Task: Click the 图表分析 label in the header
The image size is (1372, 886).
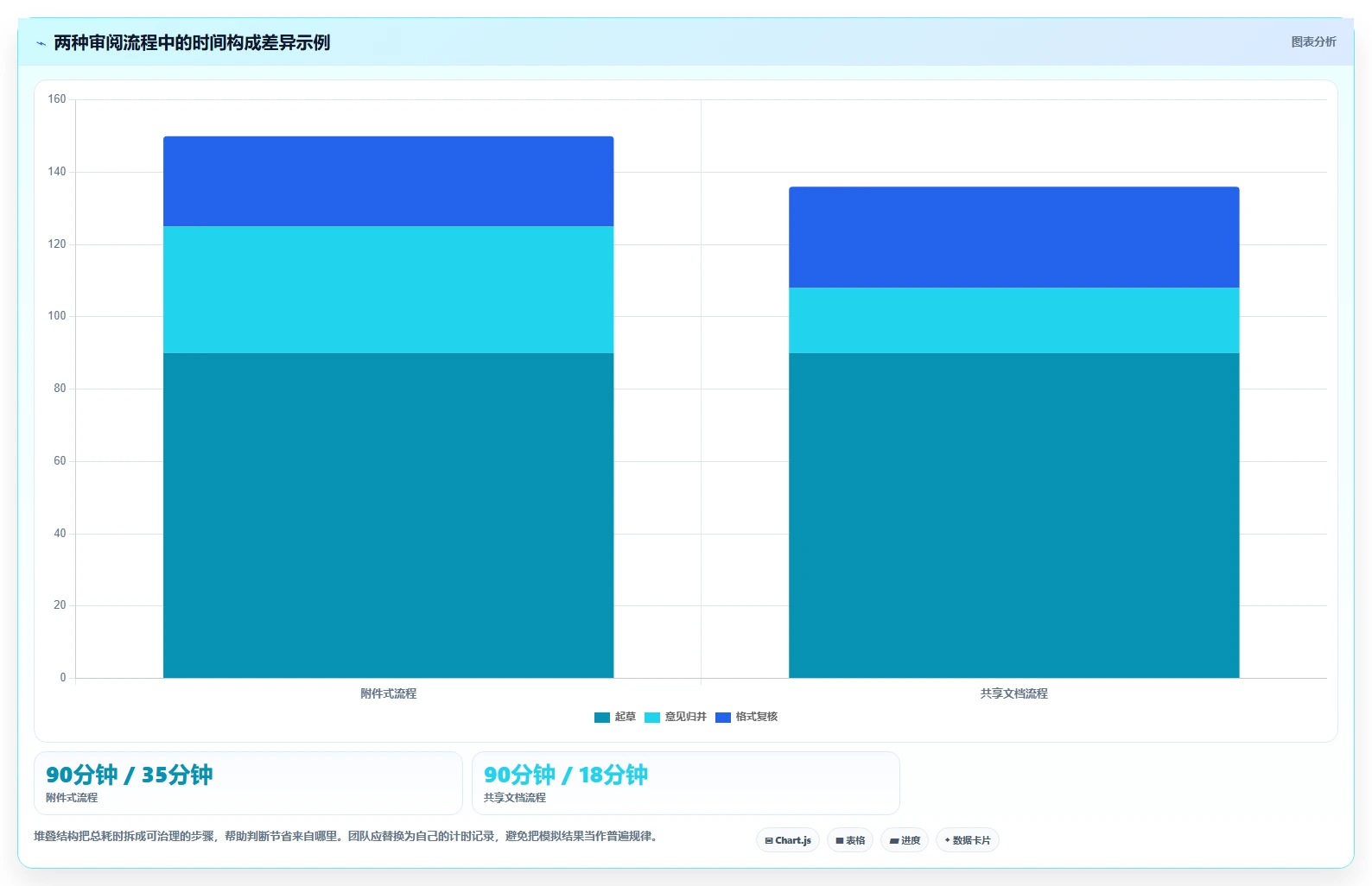Action: pyautogui.click(x=1313, y=41)
